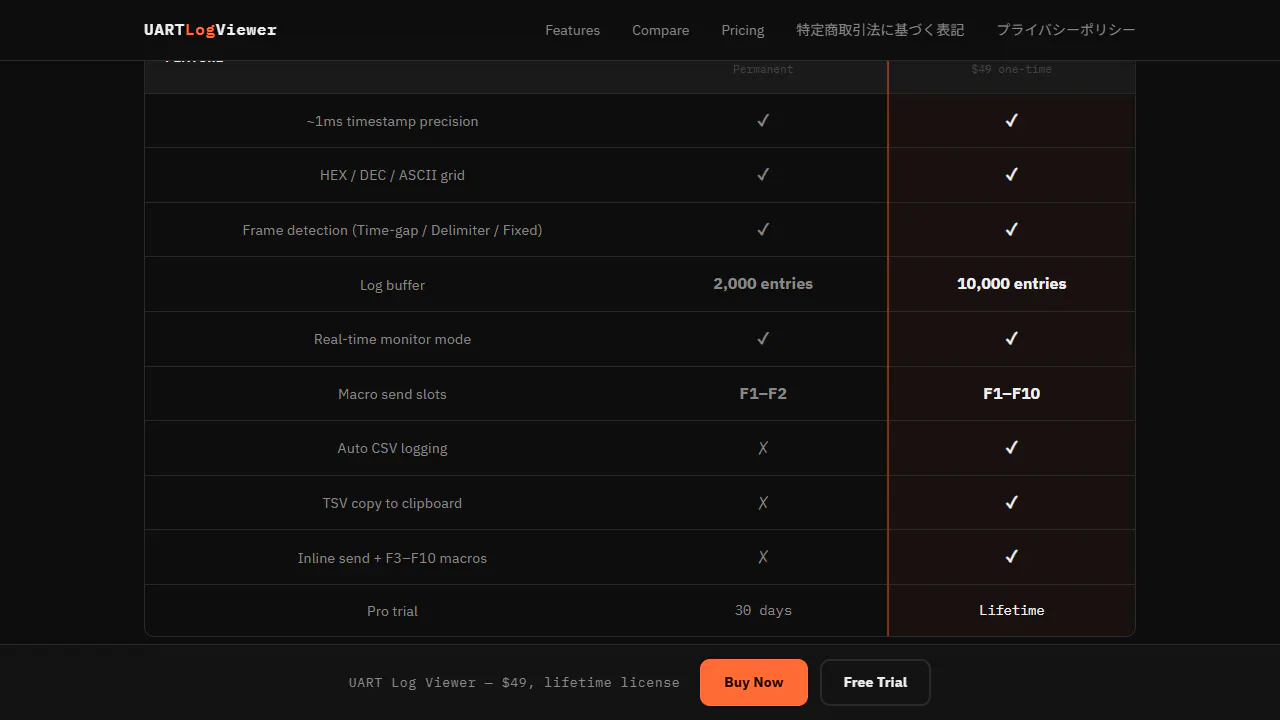Click the "$49 one-time" column subheading

pyautogui.click(x=1011, y=69)
